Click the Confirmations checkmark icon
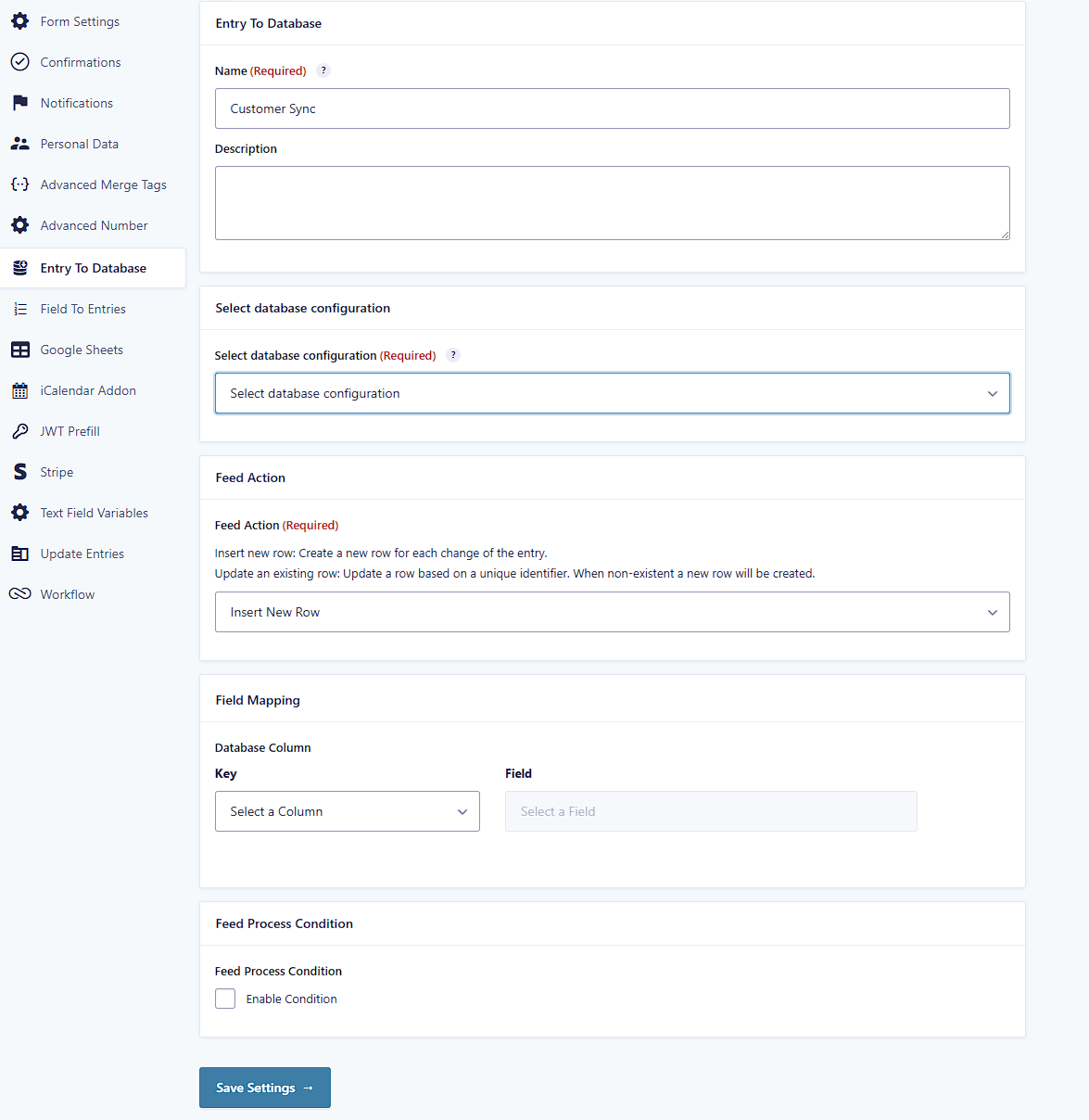The image size is (1089, 1120). tap(19, 61)
